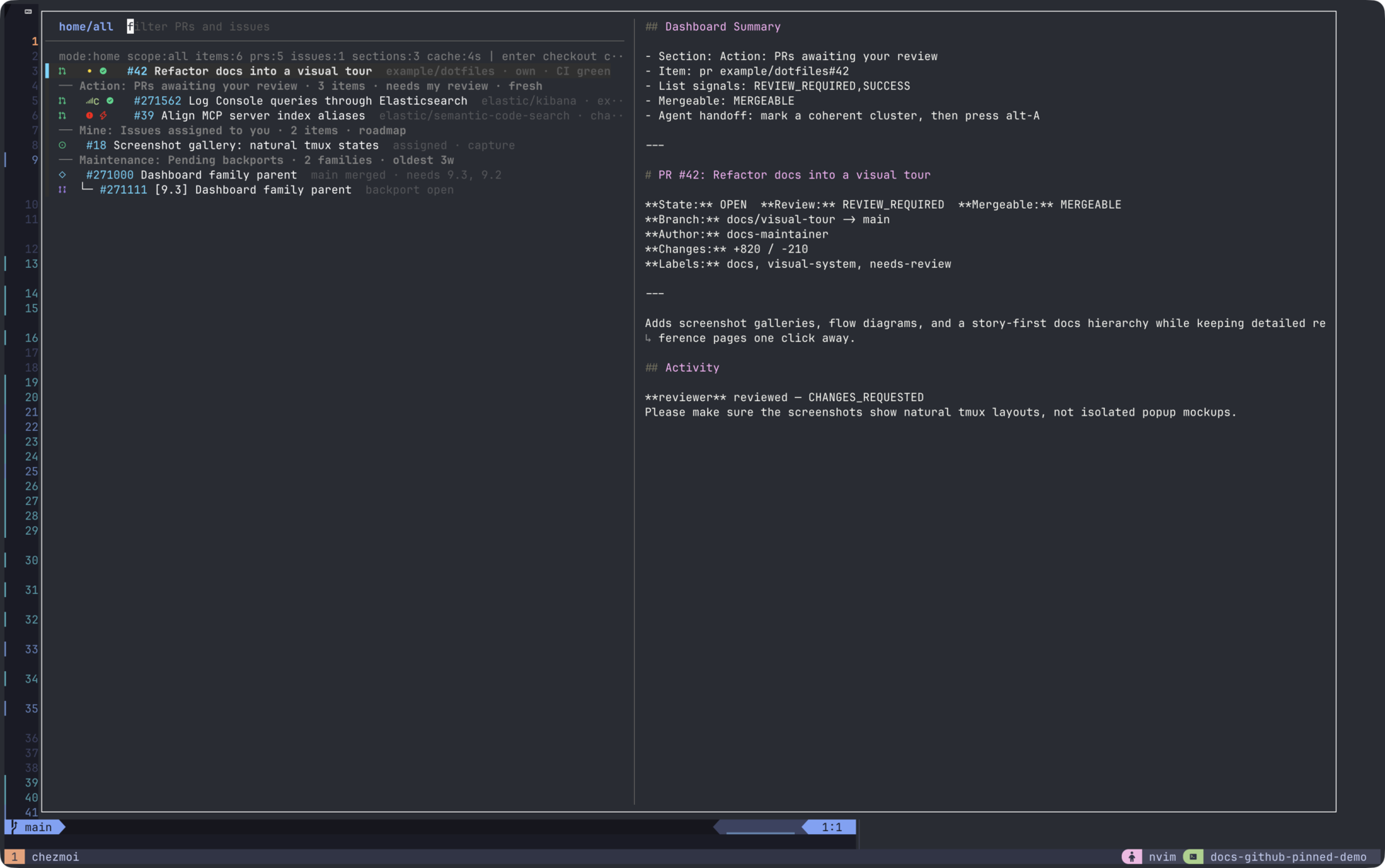Click the 1:1 cursor position indicator
Viewport: 1385px width, 868px height.
pyautogui.click(x=832, y=827)
